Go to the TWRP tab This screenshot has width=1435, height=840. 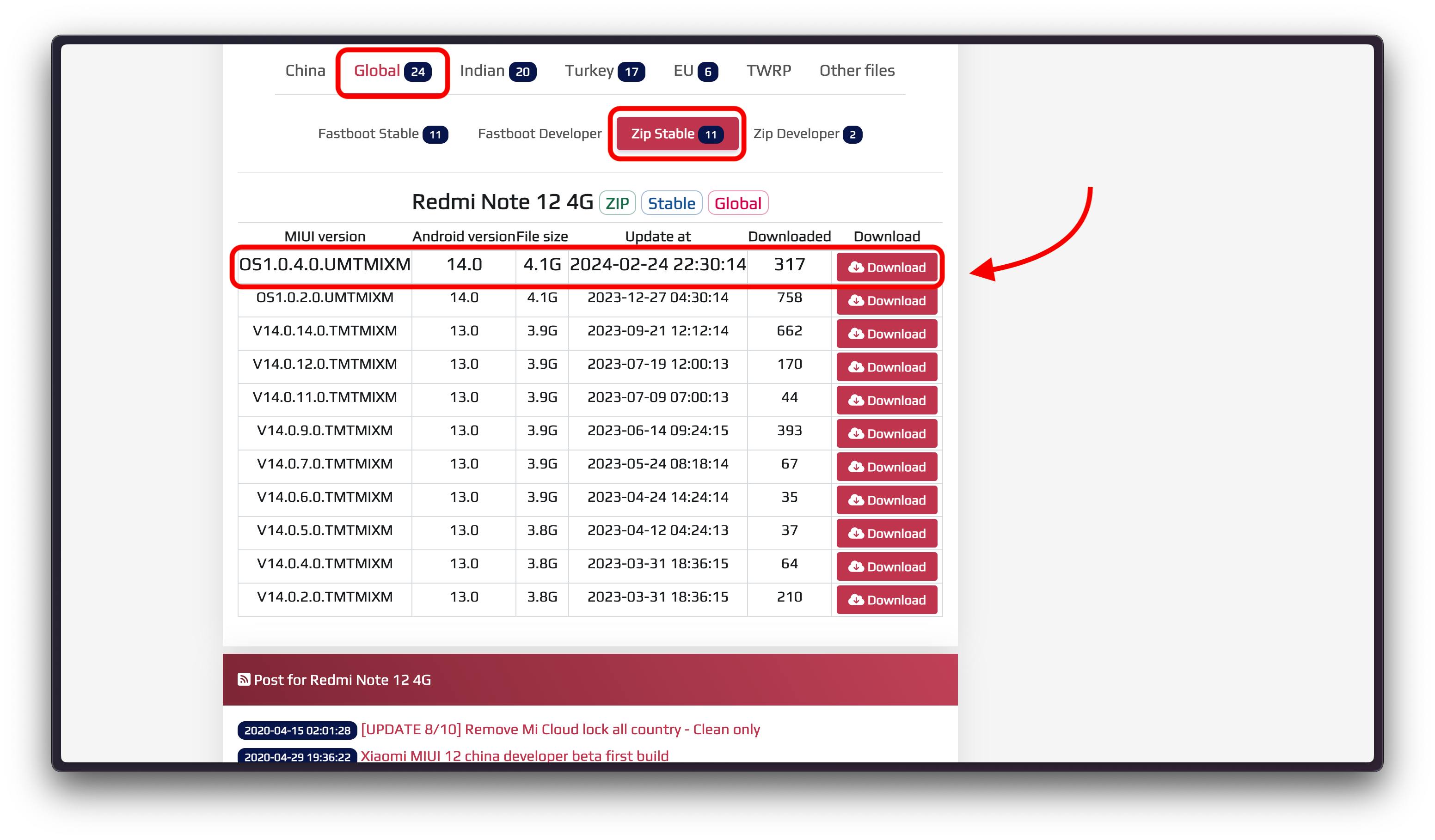click(769, 71)
